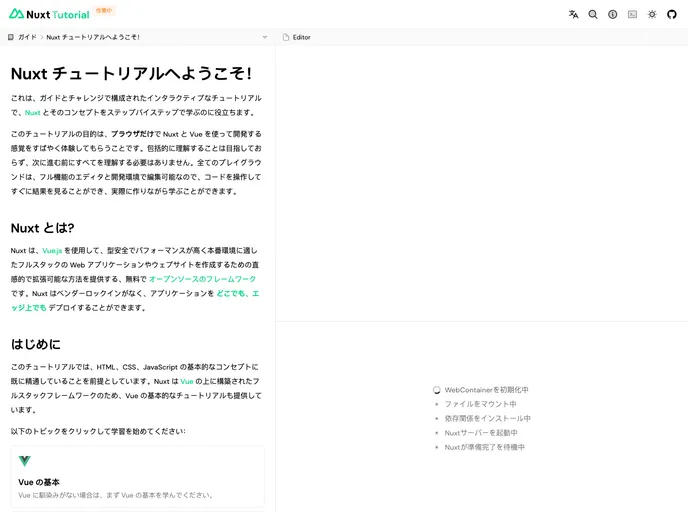Click the Nuxt Tutorial logo
Image resolution: width=688 pixels, height=512 pixels.
pyautogui.click(x=49, y=14)
